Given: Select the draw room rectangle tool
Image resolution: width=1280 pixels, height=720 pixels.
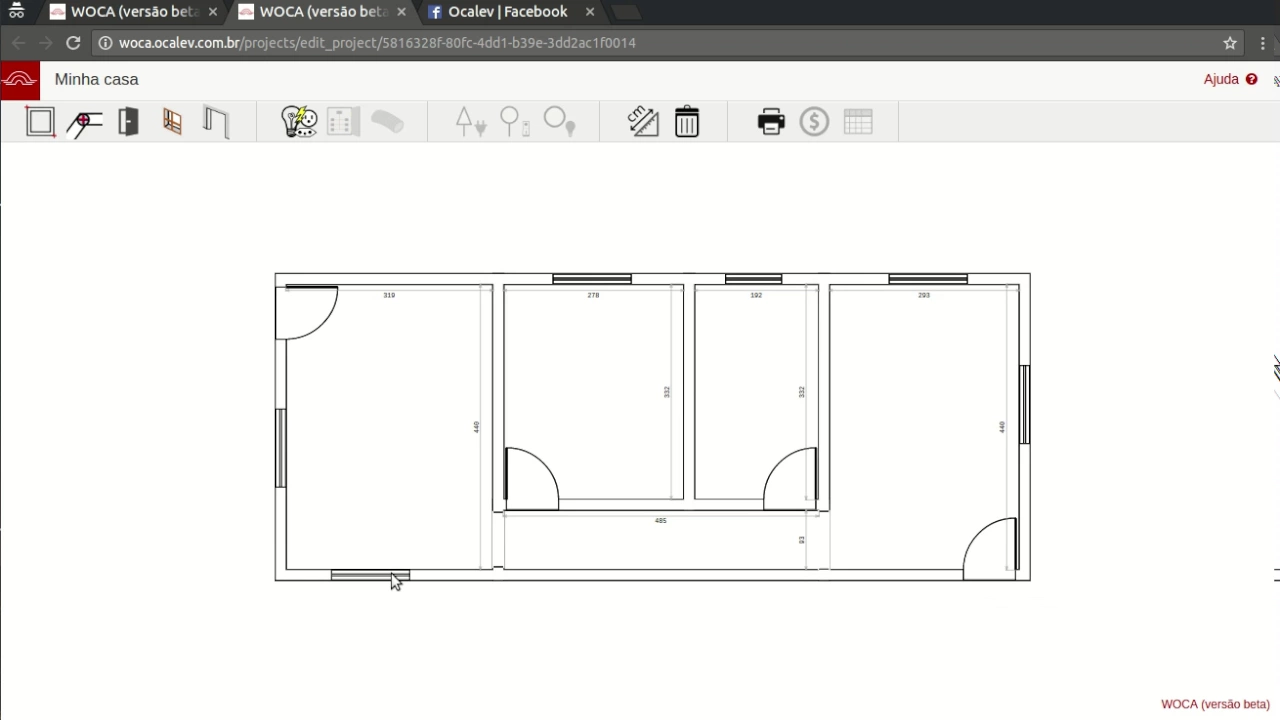Looking at the screenshot, I should [x=40, y=122].
